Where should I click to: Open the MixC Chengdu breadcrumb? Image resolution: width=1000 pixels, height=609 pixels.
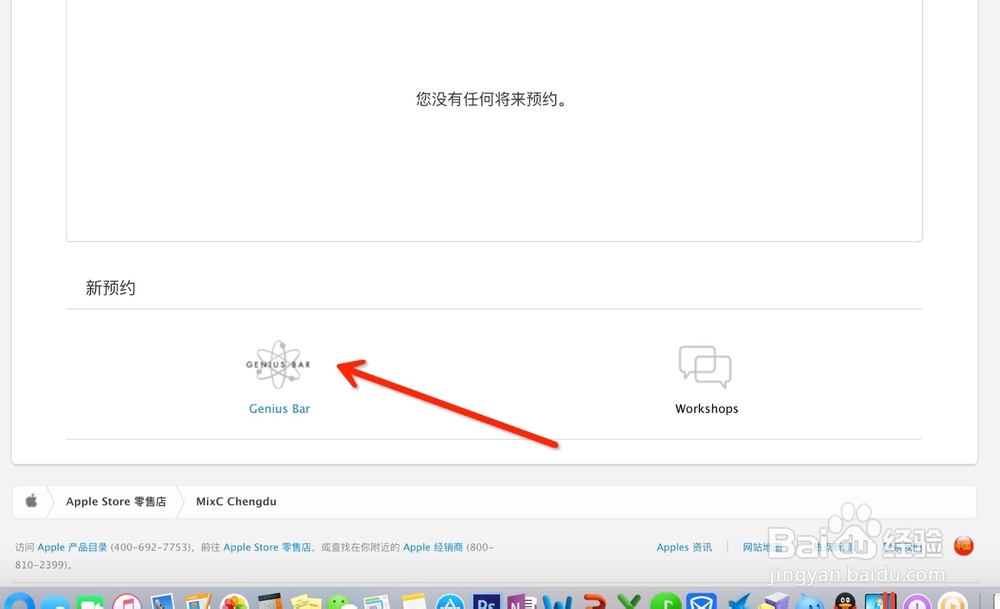tap(236, 502)
